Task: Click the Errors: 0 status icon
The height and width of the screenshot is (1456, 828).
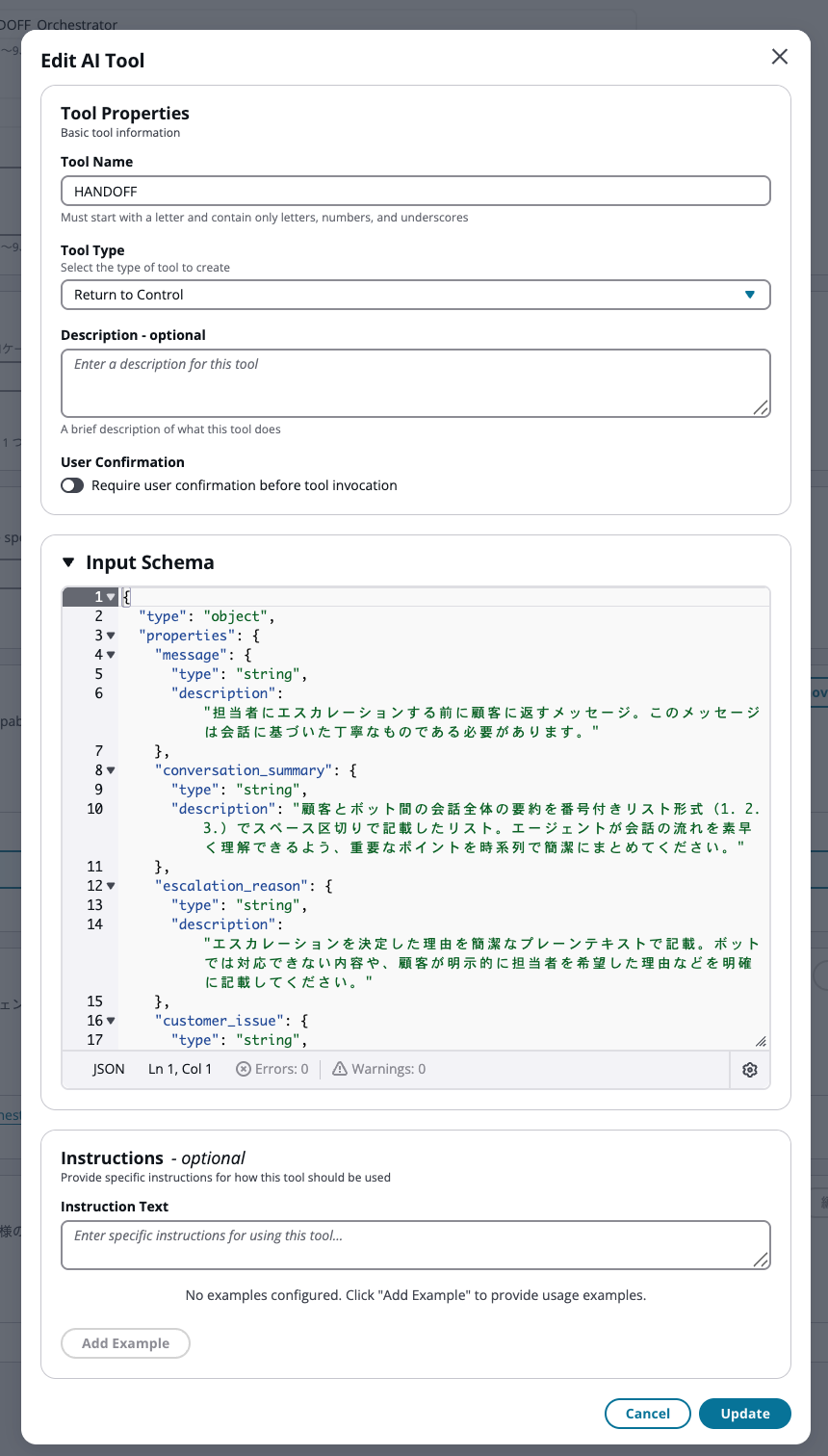Action: click(x=244, y=1069)
